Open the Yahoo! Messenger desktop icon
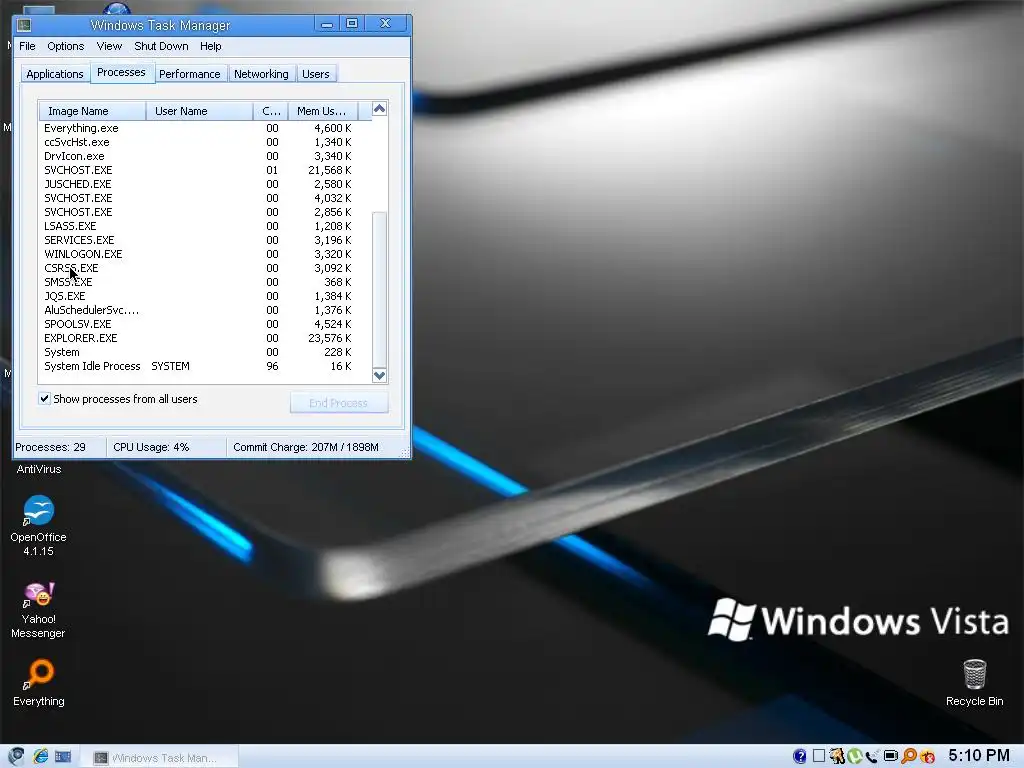 click(39, 610)
